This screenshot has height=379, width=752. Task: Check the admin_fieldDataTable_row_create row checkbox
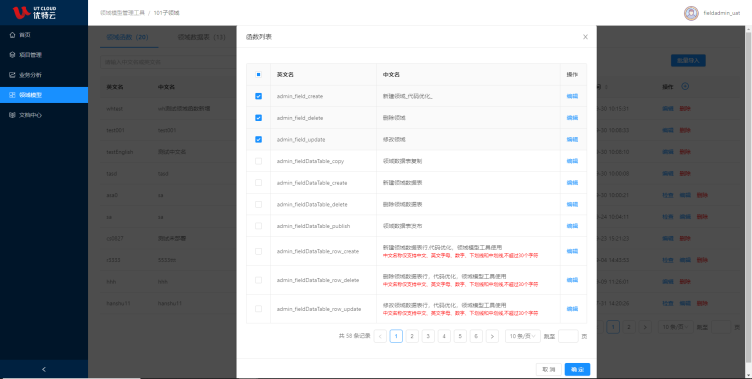(x=258, y=251)
